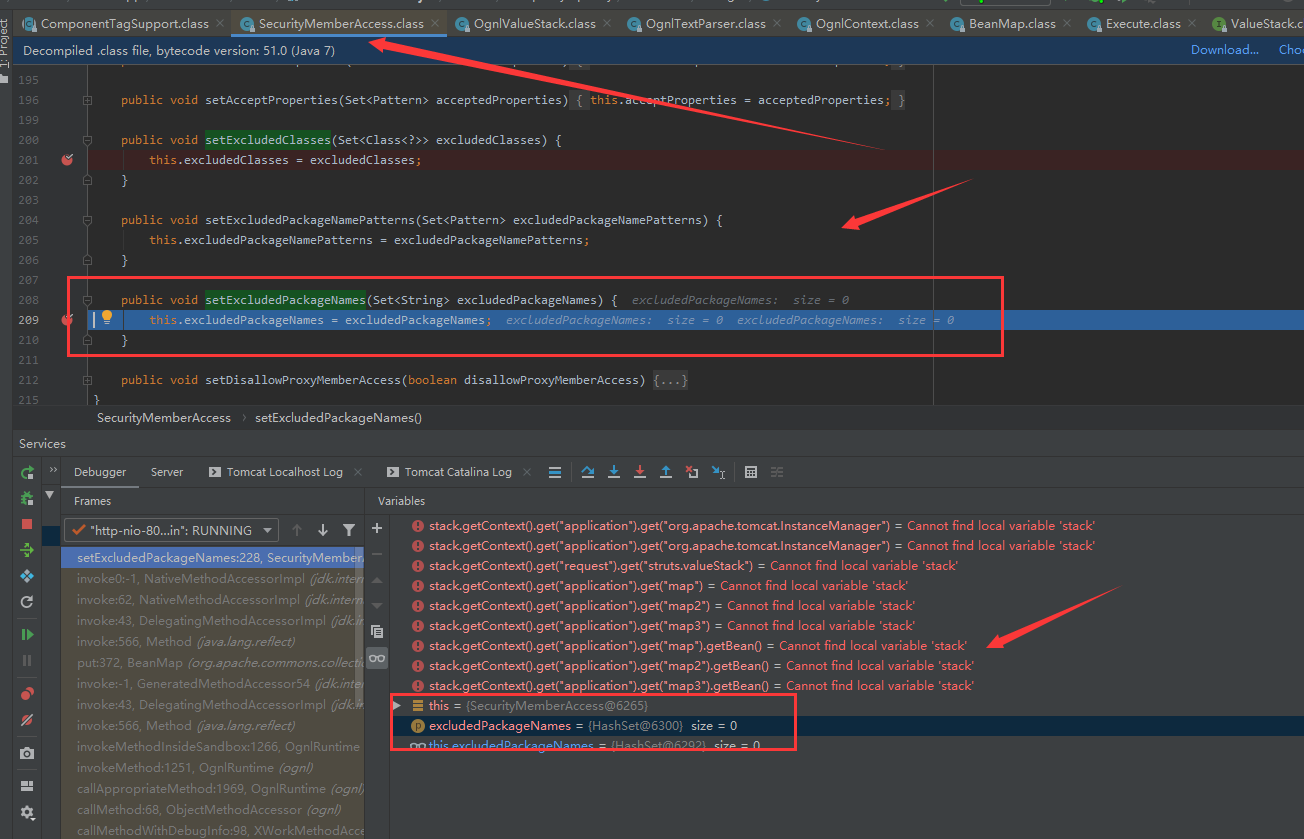The image size is (1304, 839).
Task: Click Show Execution Point icon
Action: click(x=555, y=472)
